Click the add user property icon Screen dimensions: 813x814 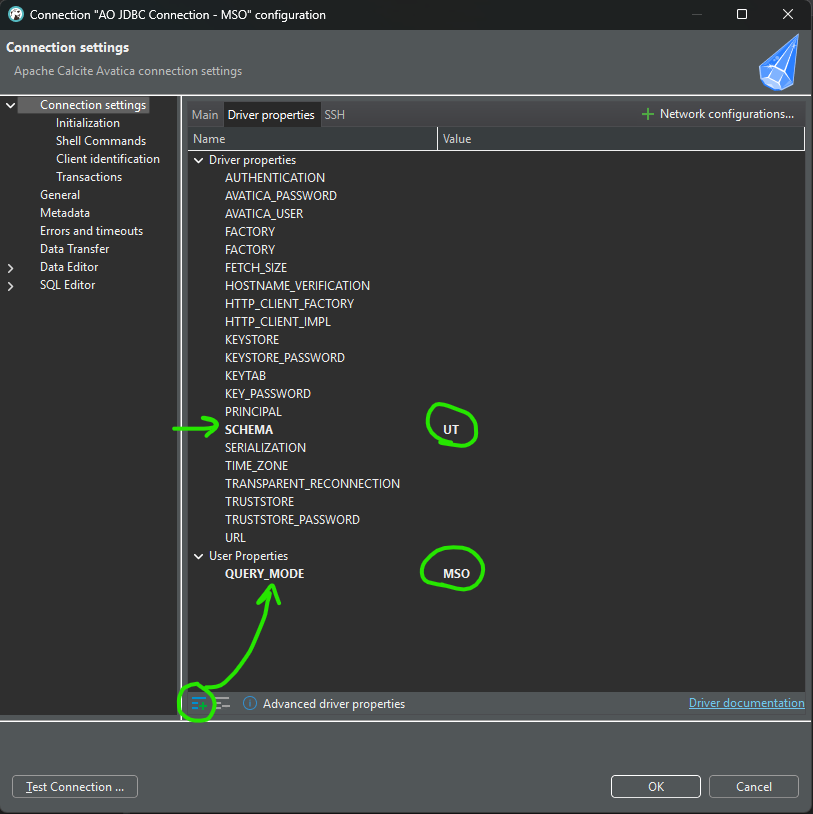[198, 704]
